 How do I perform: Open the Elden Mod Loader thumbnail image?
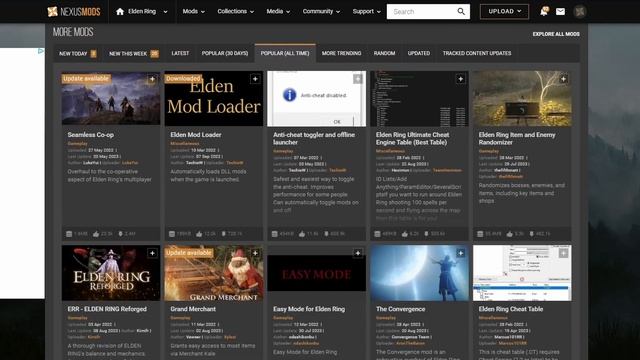[x=214, y=98]
